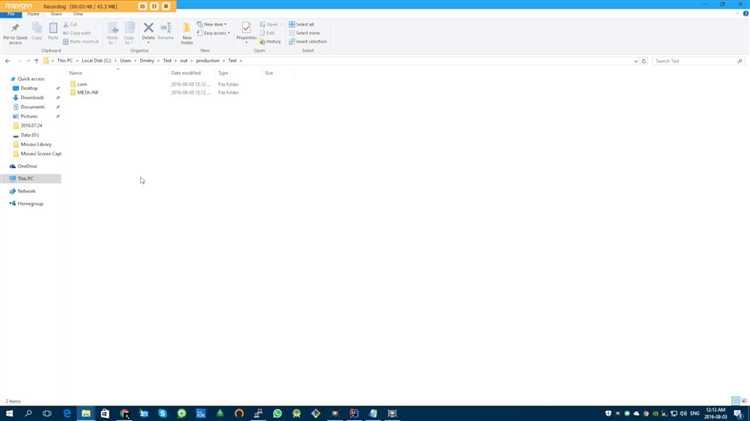Go up one level with Up arrow
This screenshot has height=421, width=750.
(36, 61)
